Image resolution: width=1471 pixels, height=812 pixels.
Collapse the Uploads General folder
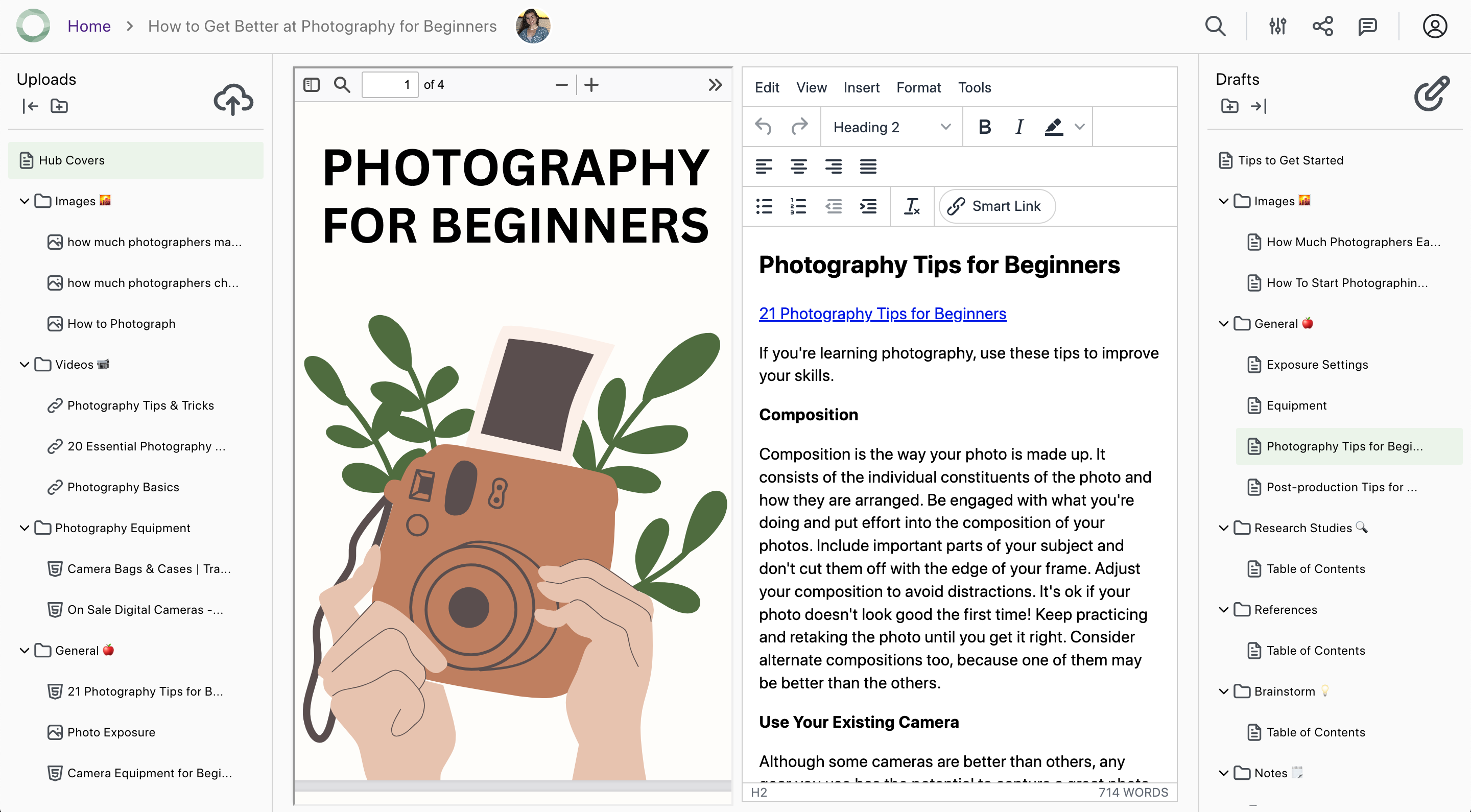click(25, 651)
